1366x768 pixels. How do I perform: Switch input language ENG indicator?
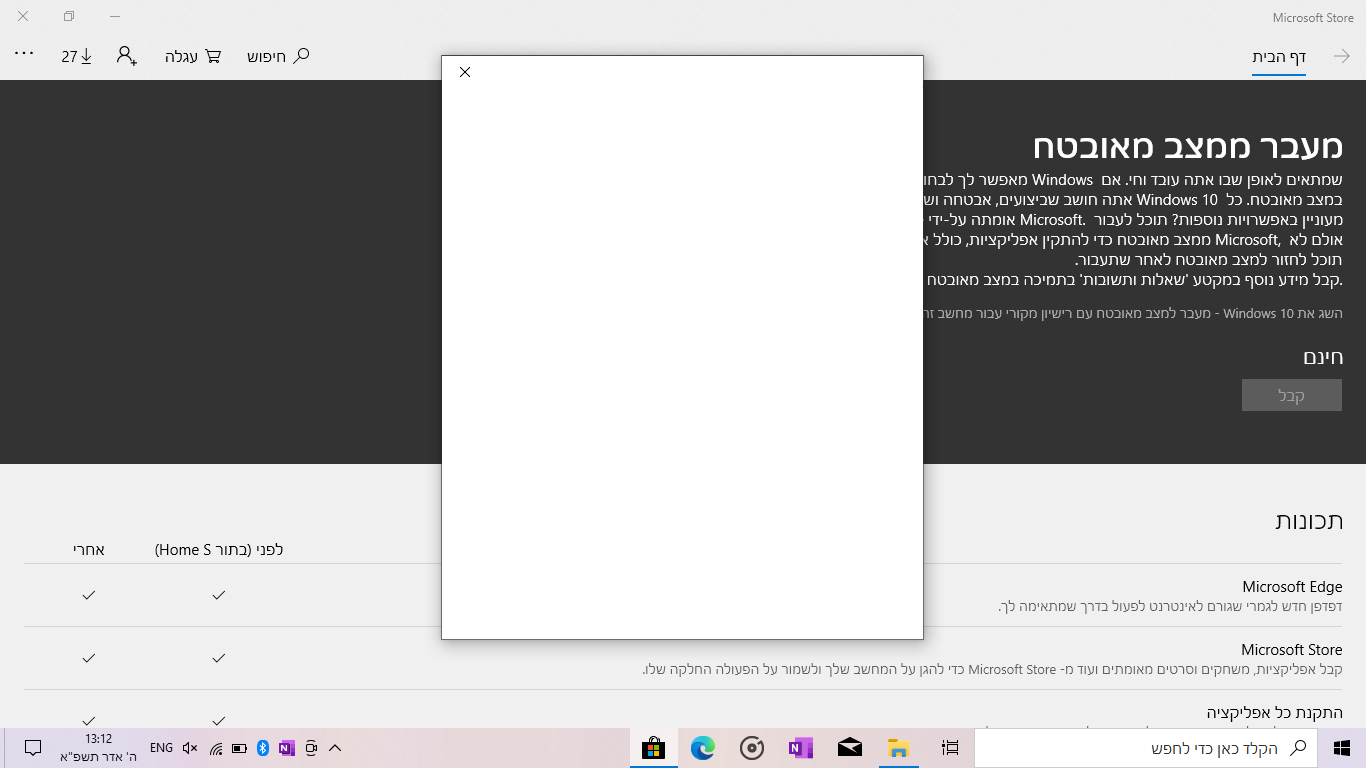[161, 748]
